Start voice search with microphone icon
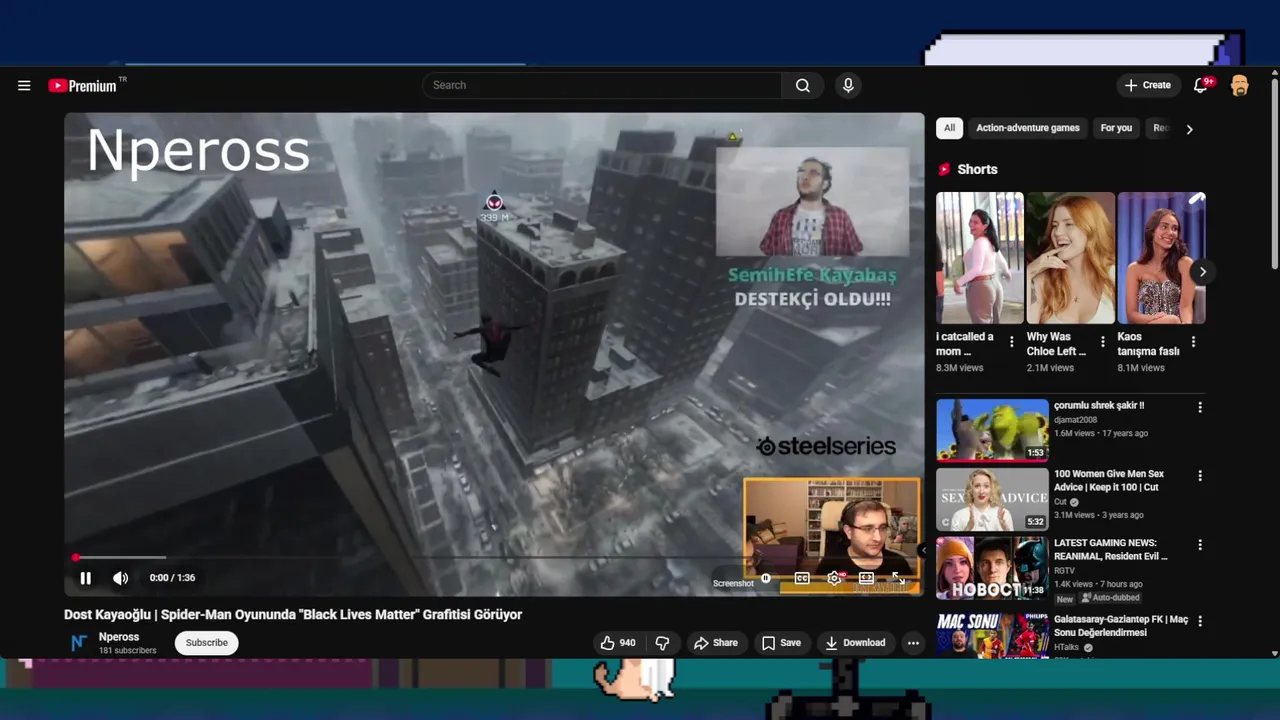This screenshot has height=720, width=1280. (x=848, y=86)
